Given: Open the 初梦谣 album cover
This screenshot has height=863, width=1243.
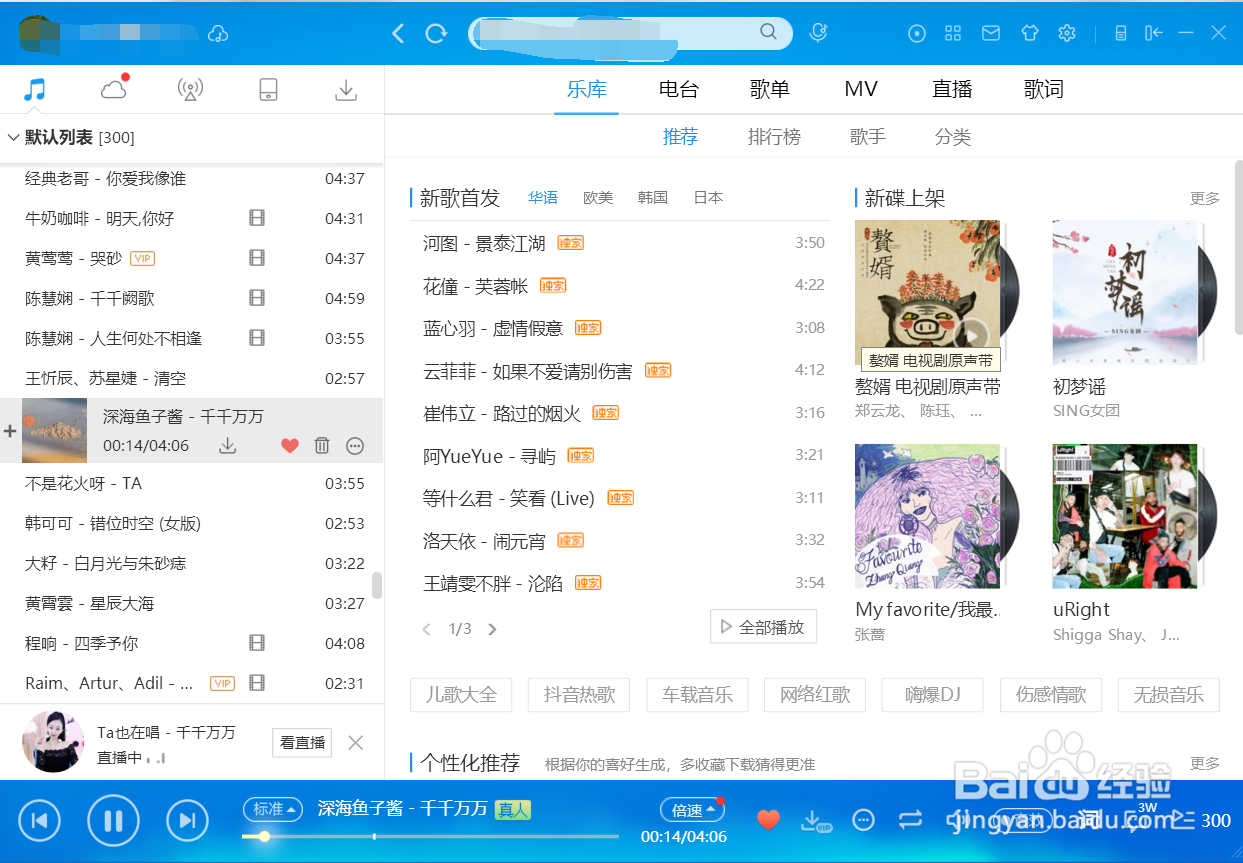Looking at the screenshot, I should click(x=1125, y=293).
